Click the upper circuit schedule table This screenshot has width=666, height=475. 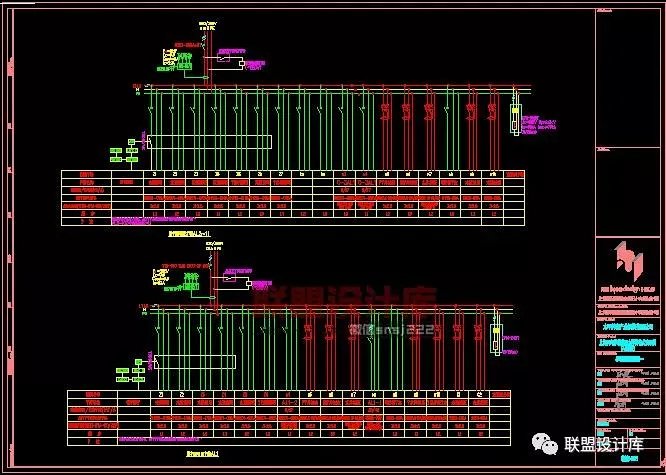pyautogui.click(x=292, y=197)
